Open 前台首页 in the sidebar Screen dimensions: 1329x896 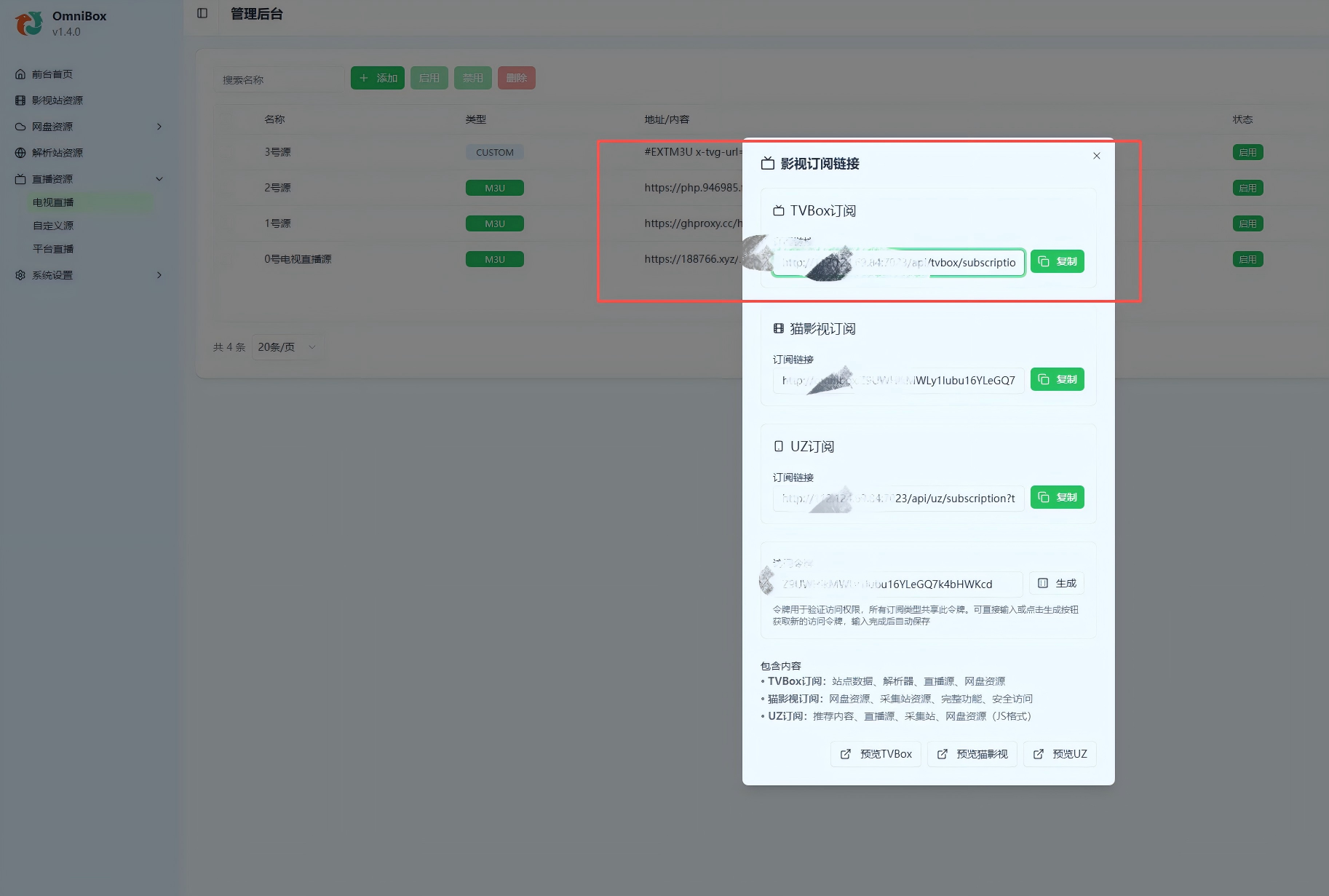[52, 74]
